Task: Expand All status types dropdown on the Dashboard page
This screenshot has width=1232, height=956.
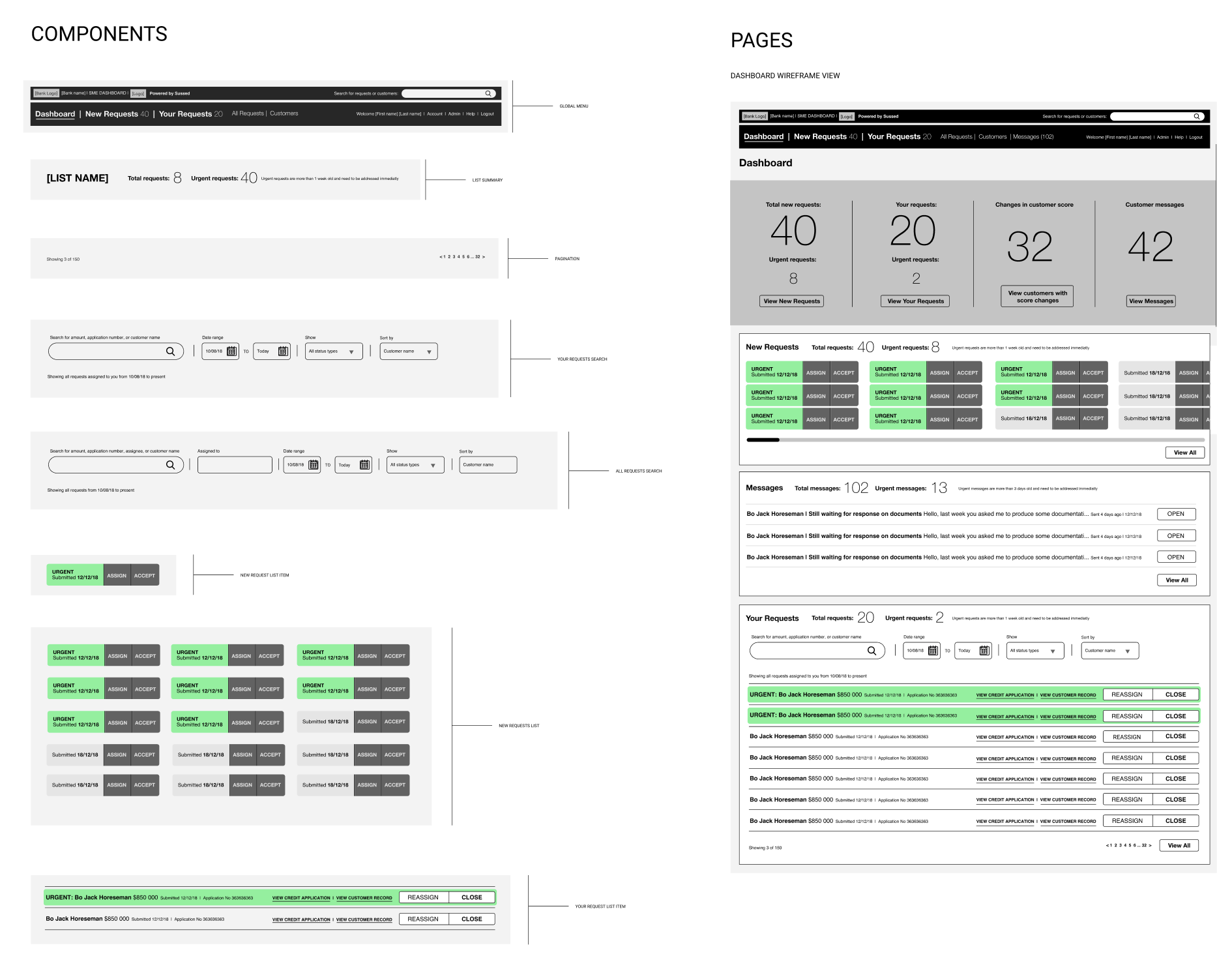Action: (x=1035, y=651)
